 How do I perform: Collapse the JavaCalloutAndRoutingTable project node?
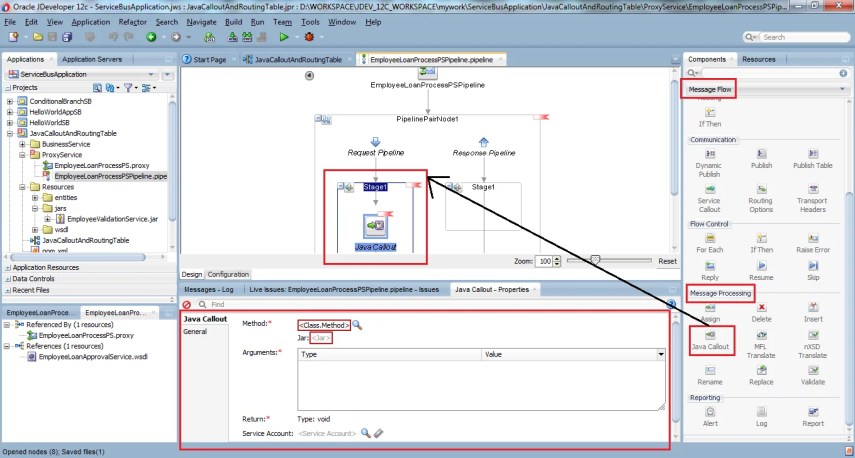(10, 134)
